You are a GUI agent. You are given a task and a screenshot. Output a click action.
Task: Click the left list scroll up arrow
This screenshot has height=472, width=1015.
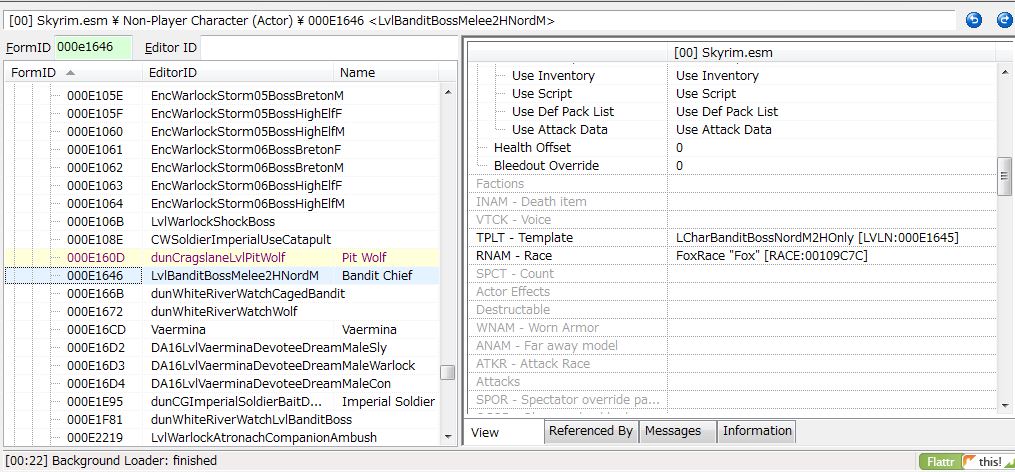click(x=448, y=93)
